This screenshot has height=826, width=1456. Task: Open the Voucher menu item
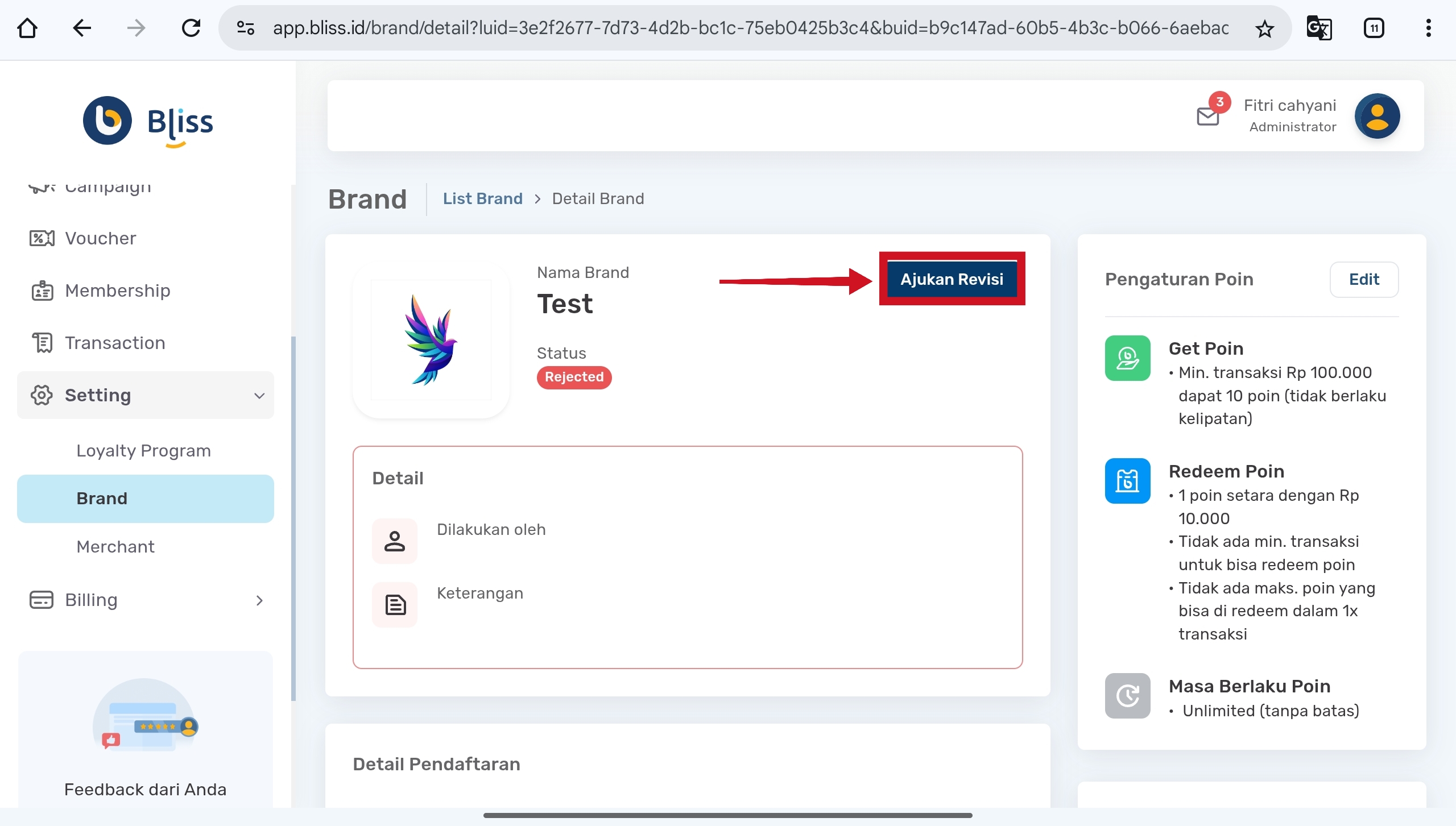click(100, 238)
